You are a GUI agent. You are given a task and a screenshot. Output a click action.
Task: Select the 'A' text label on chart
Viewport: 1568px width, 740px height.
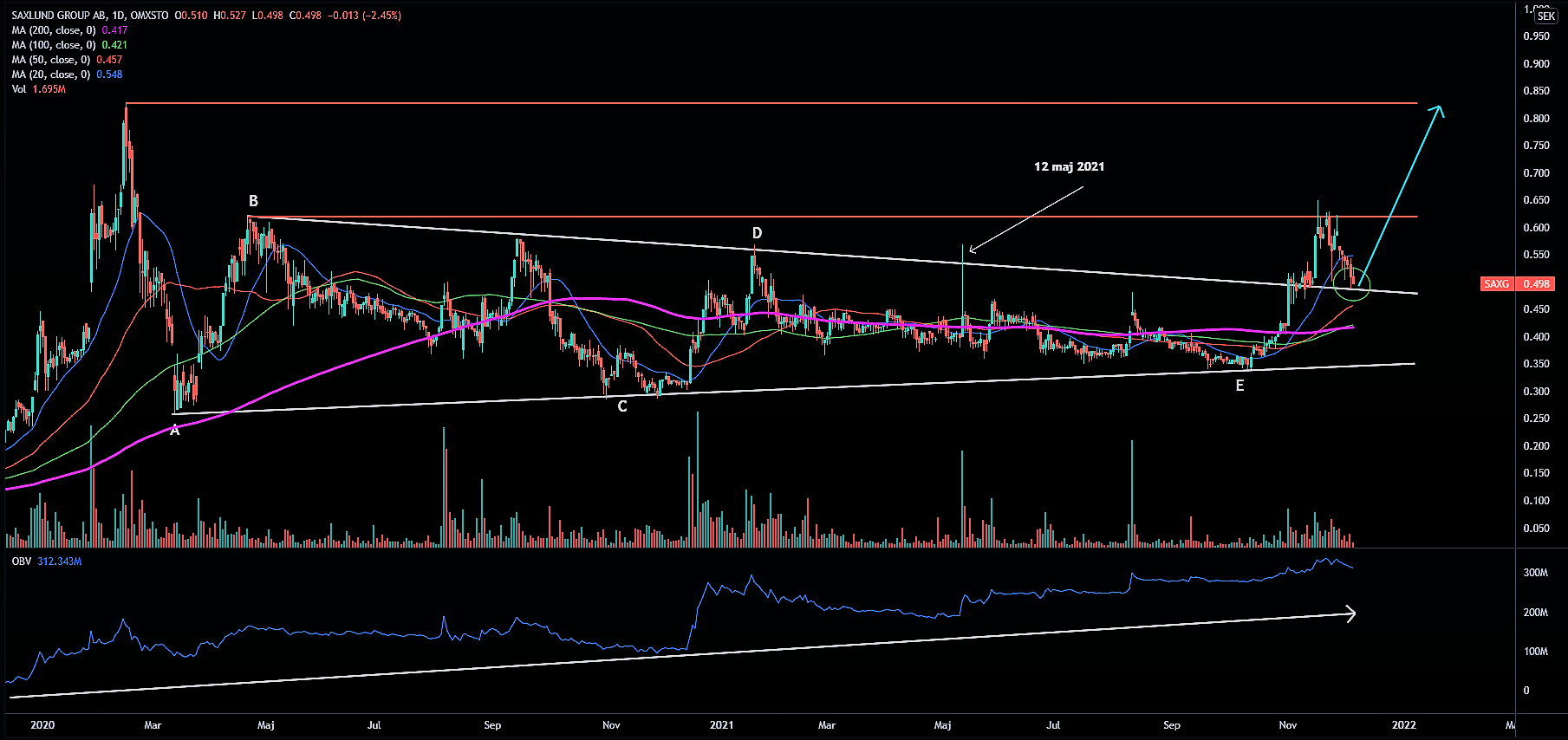point(175,431)
